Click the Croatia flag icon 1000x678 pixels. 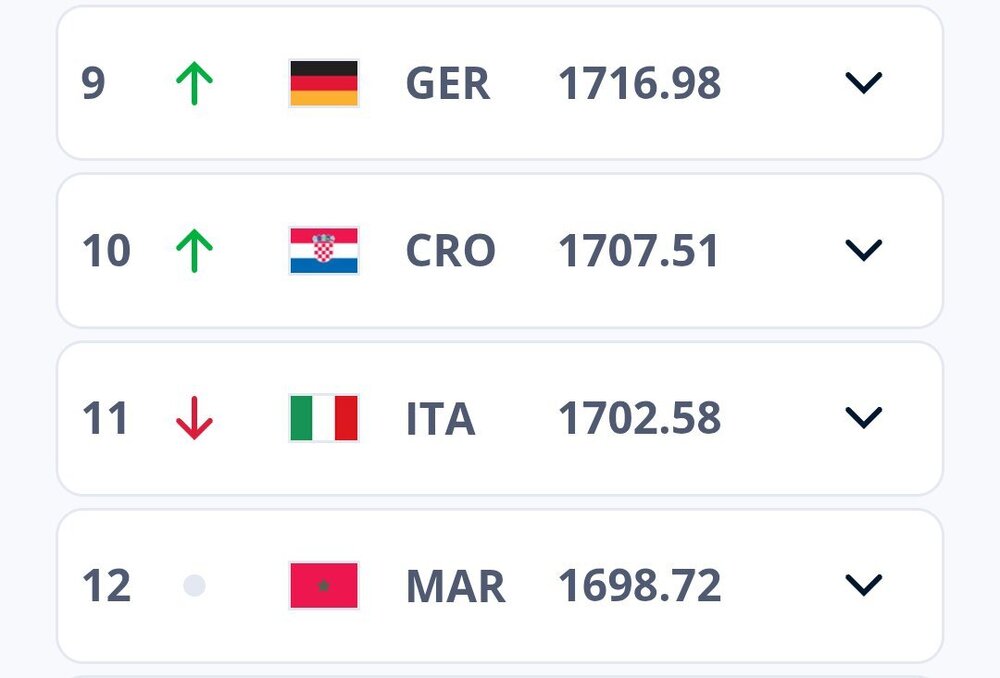[x=323, y=251]
